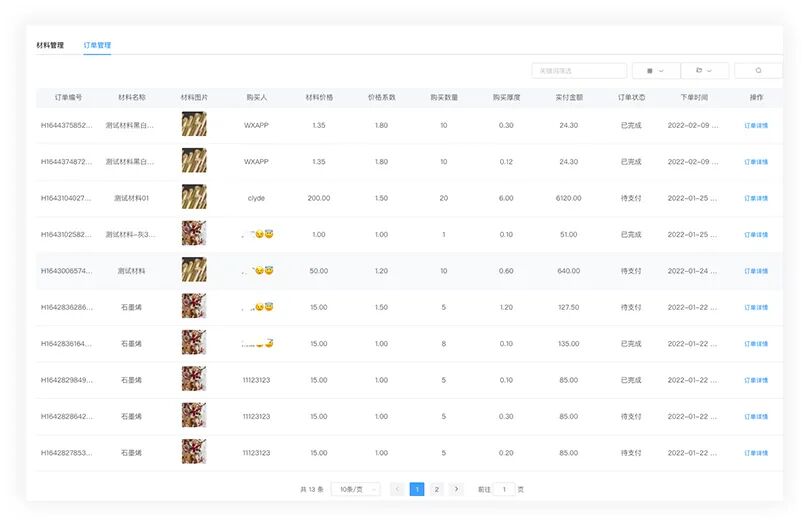Screen dimensions: 807x525
Task: Click order number H1642836164 cell
Action: point(66,344)
